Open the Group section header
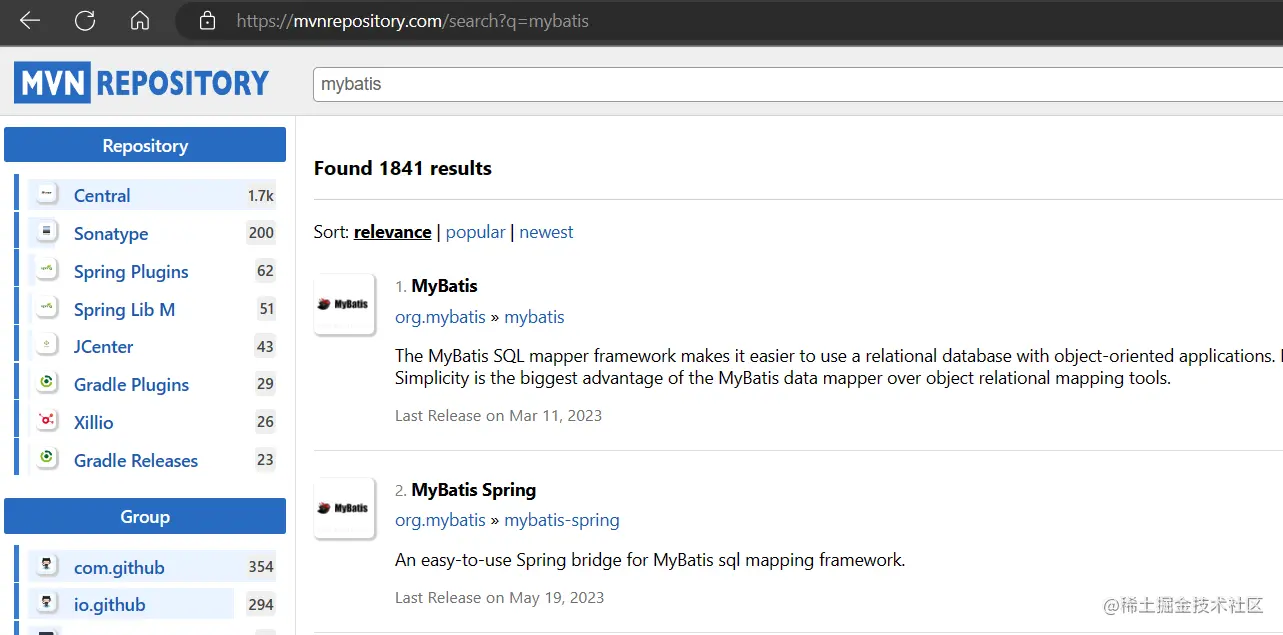This screenshot has height=635, width=1283. tap(145, 516)
